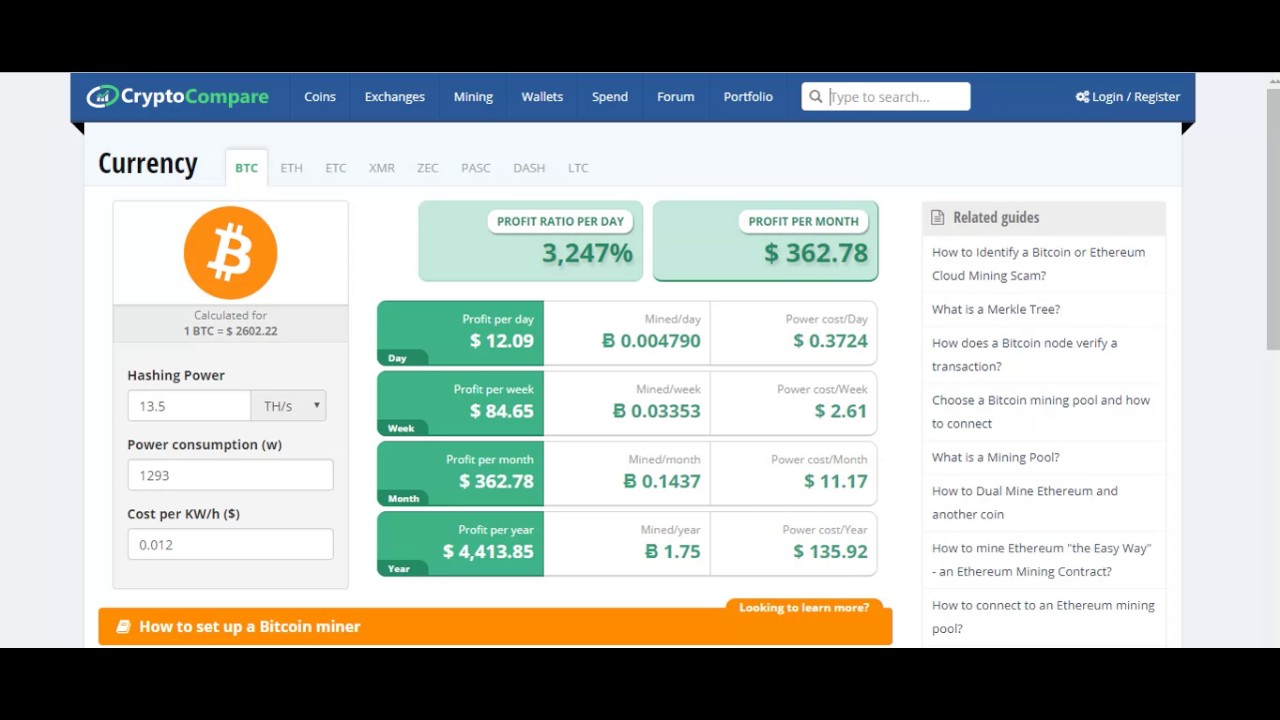Click the Currency heading
The image size is (1280, 720).
coord(148,164)
